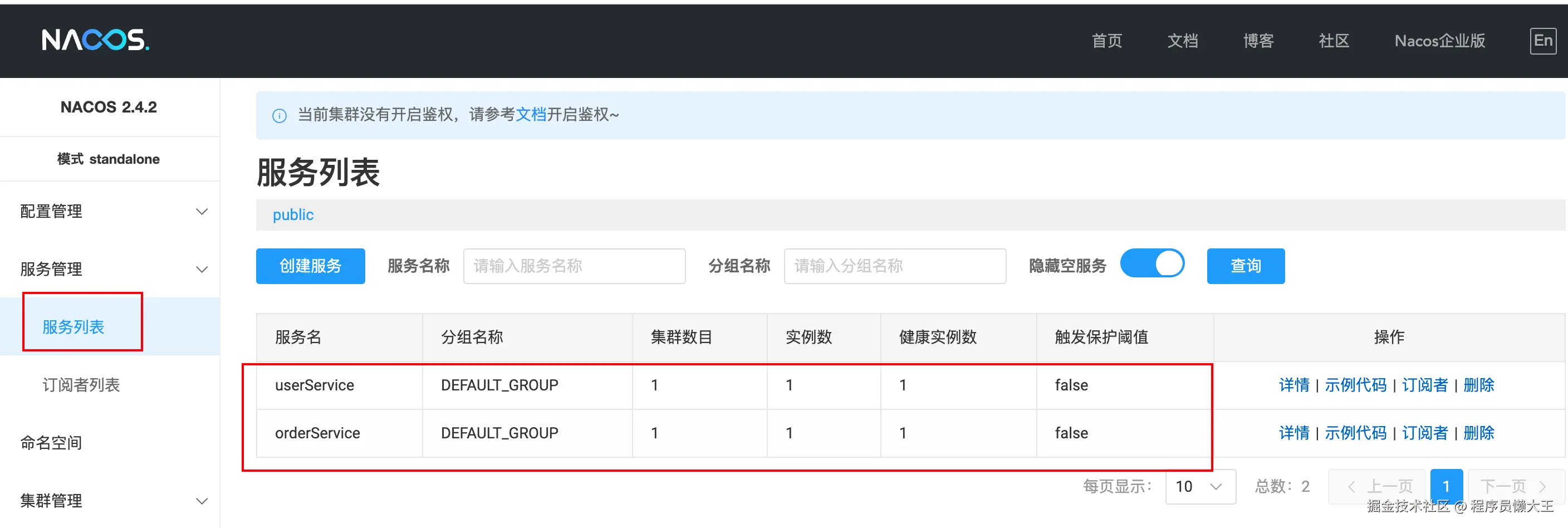
Task: Collapse the 服务管理 menu chevron
Action: coord(202,269)
